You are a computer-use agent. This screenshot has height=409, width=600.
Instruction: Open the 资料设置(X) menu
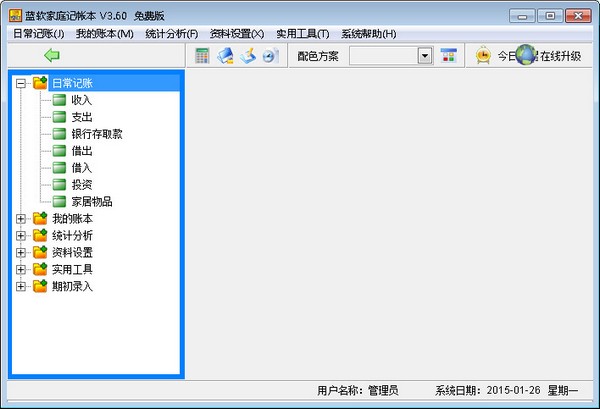point(237,34)
